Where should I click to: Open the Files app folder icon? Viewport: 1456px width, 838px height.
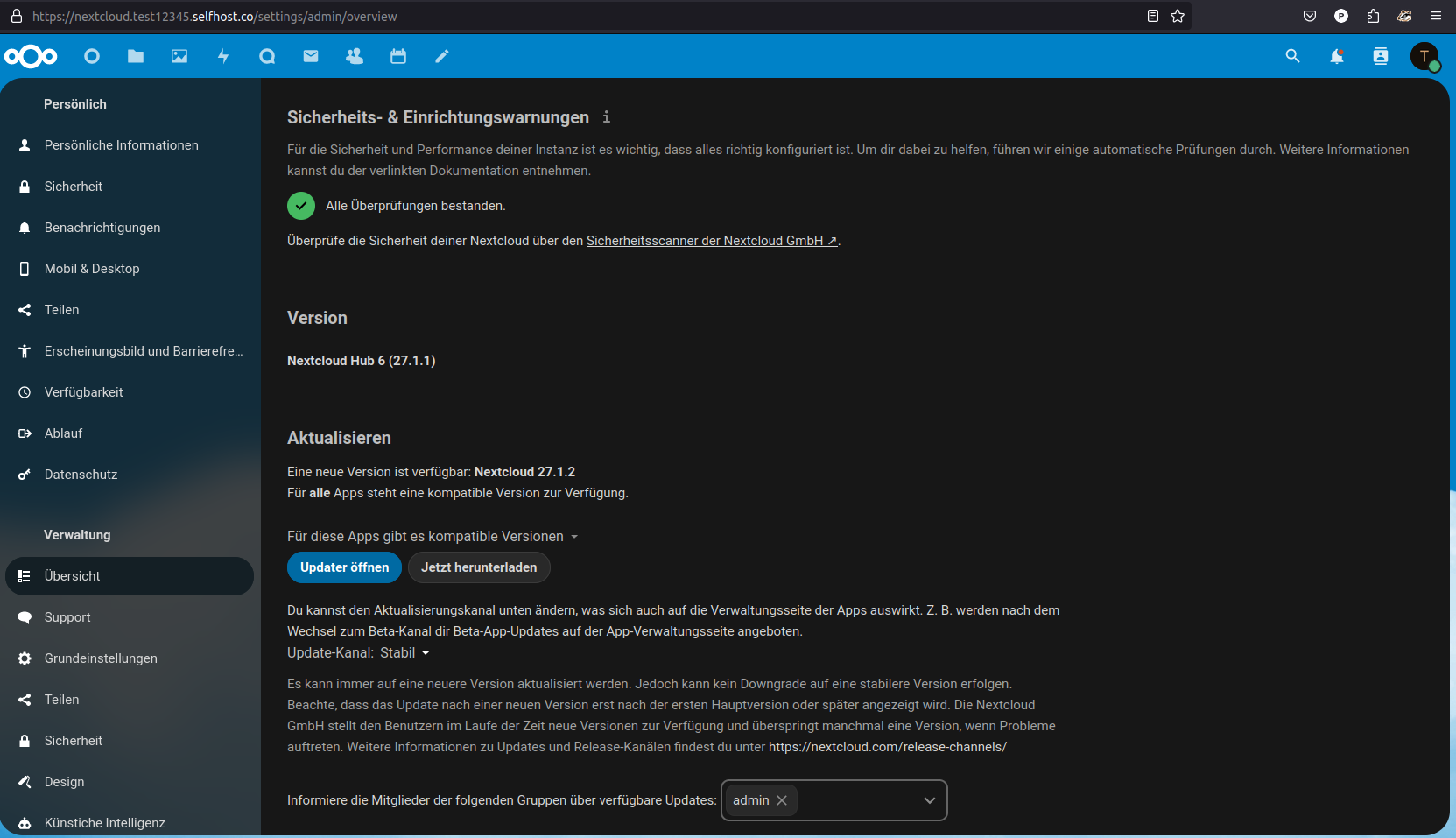coord(136,56)
